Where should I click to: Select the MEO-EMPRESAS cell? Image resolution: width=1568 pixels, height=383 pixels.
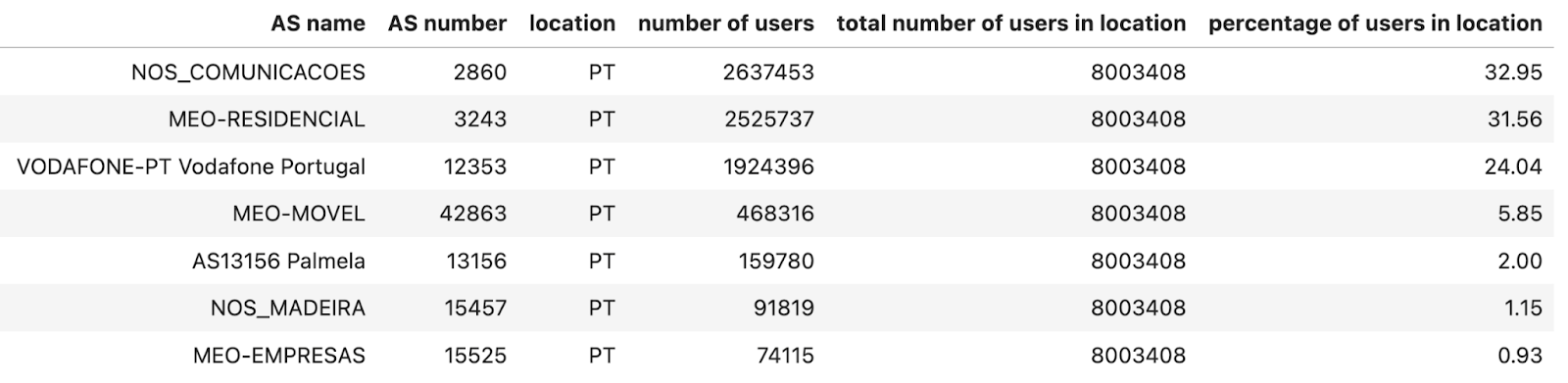coord(279,356)
